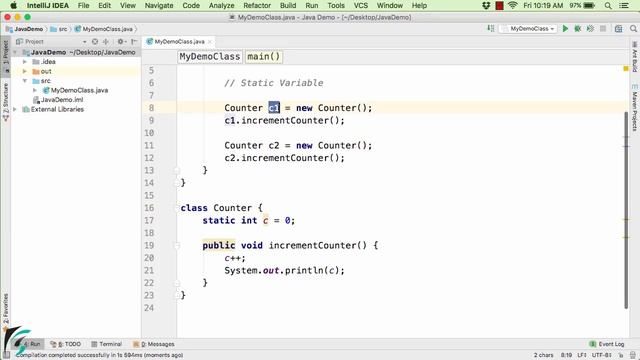Click the Hector inspector icon in status bar
The width and height of the screenshot is (640, 360).
pyautogui.click(x=632, y=356)
